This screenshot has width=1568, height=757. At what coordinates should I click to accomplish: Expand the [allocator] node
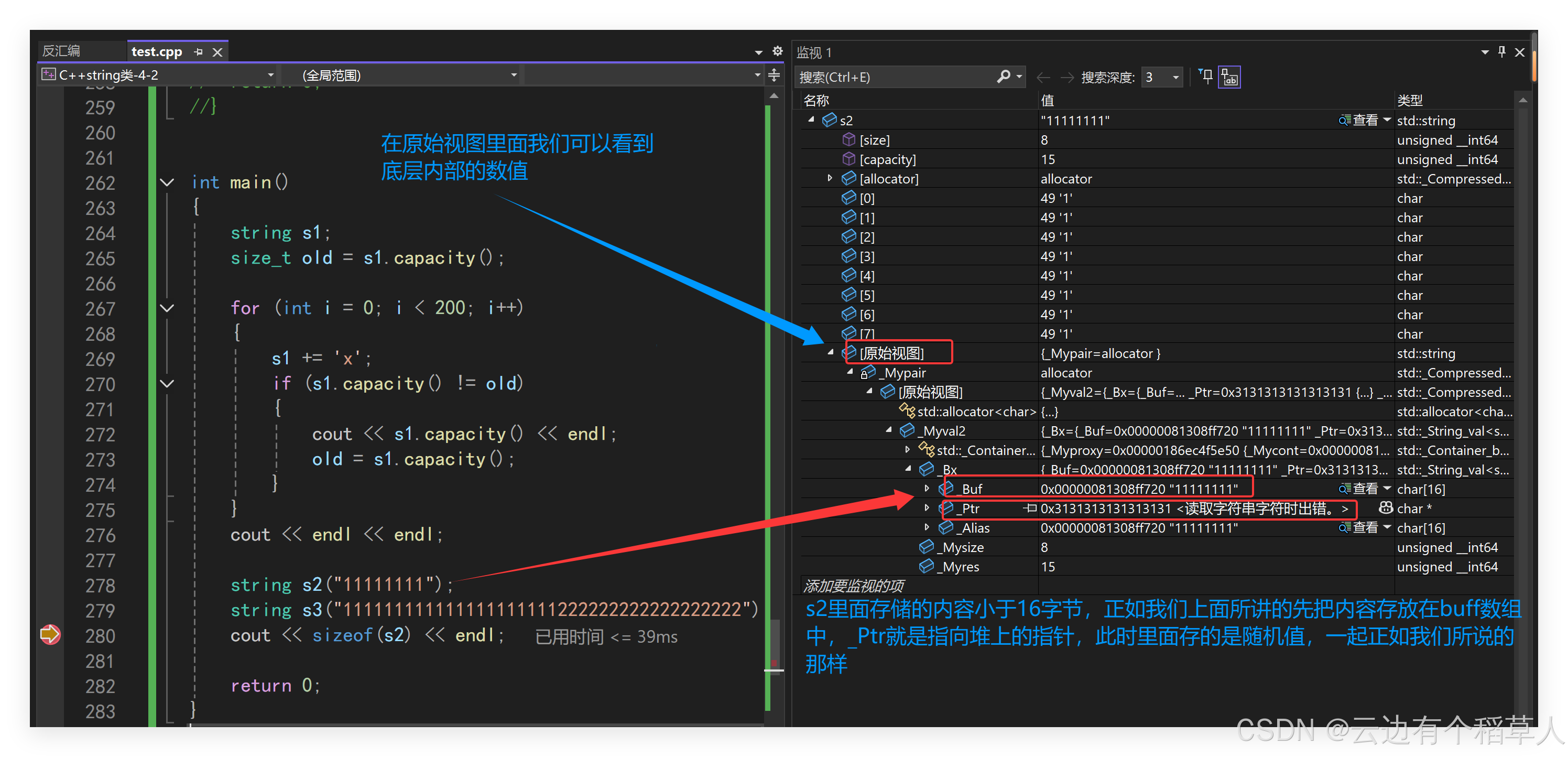coord(830,178)
